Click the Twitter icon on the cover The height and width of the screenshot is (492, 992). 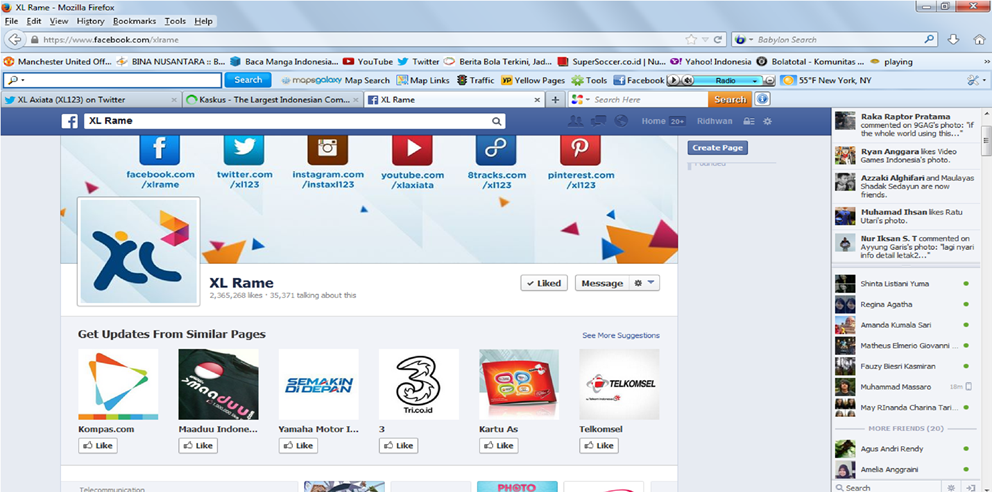244,149
